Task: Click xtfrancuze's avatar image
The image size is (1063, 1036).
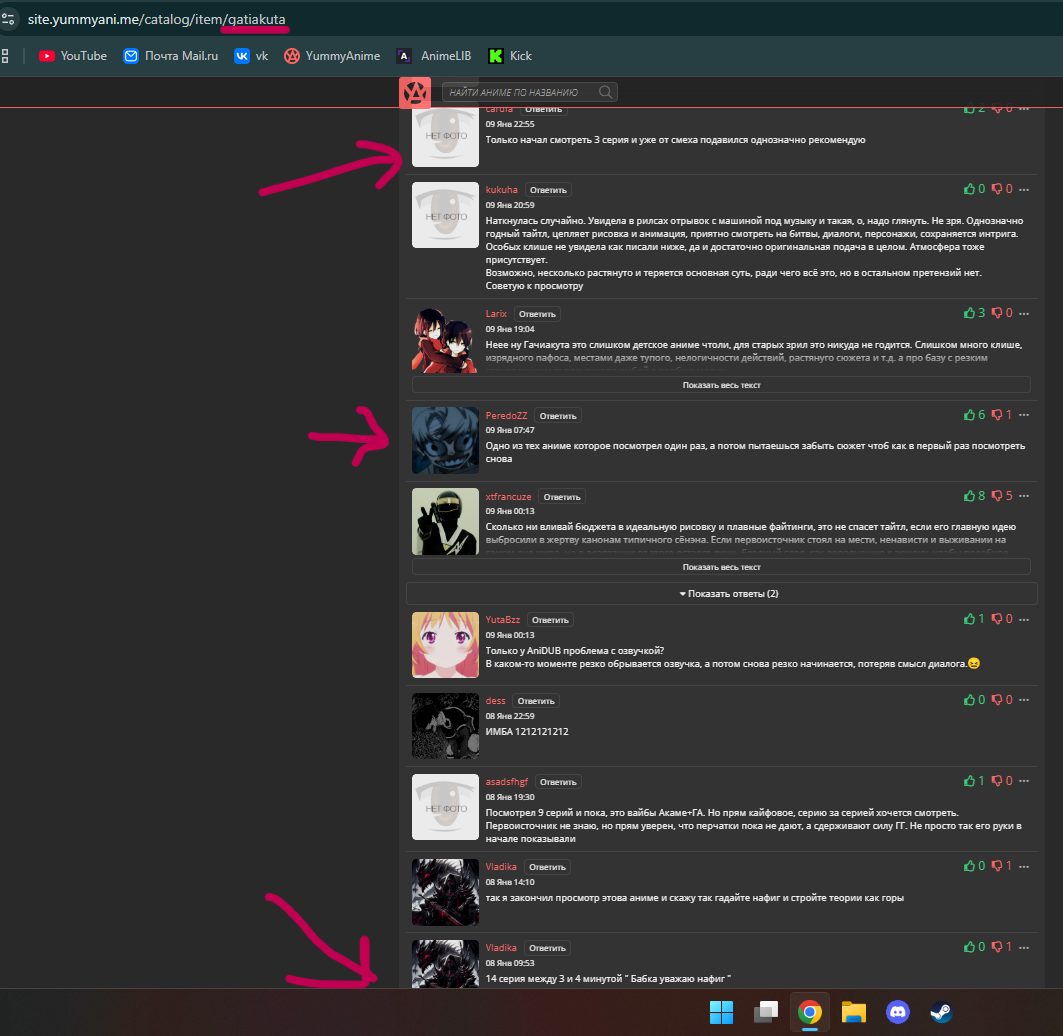Action: point(445,521)
